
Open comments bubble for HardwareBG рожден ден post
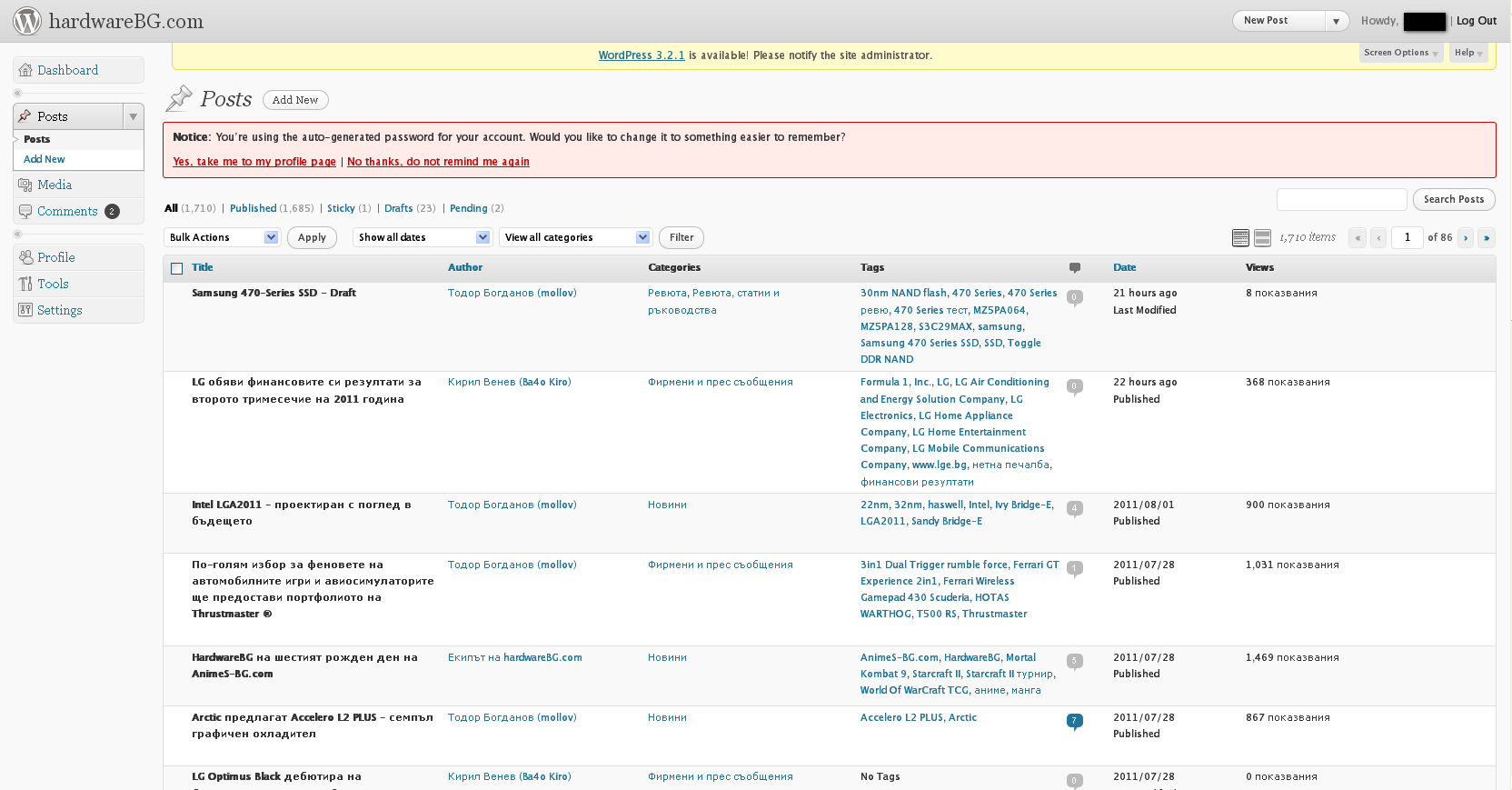[1074, 662]
